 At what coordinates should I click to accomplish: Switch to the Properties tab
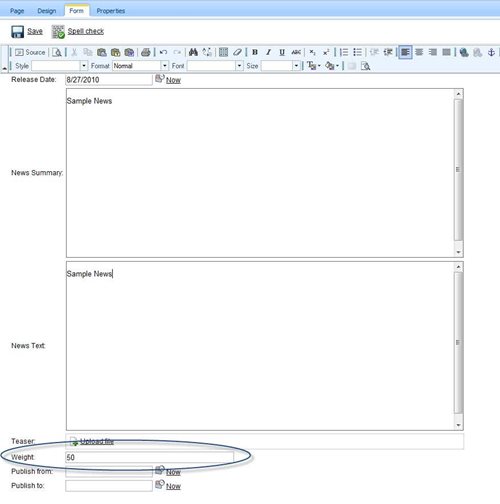tap(111, 11)
